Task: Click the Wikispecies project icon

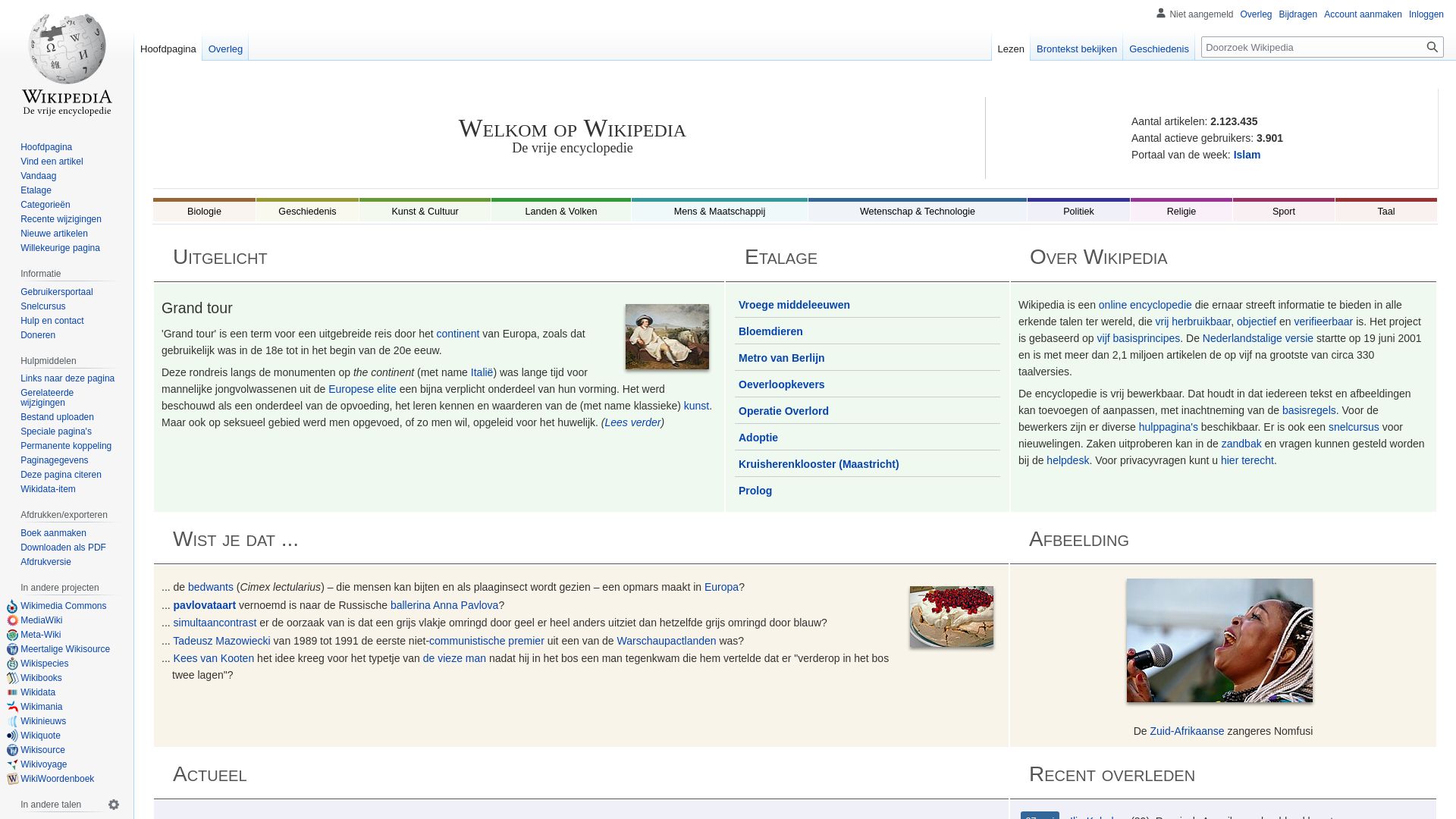Action: [x=12, y=664]
